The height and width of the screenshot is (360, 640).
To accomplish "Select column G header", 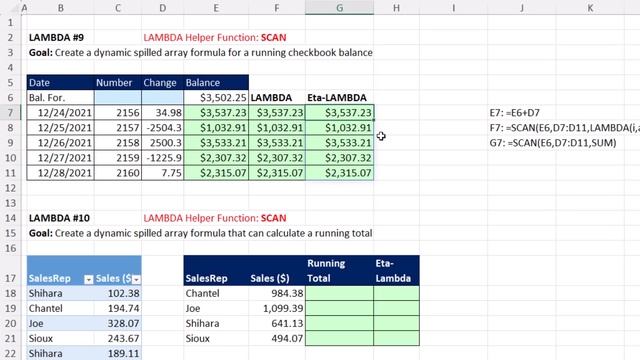I will click(339, 7).
